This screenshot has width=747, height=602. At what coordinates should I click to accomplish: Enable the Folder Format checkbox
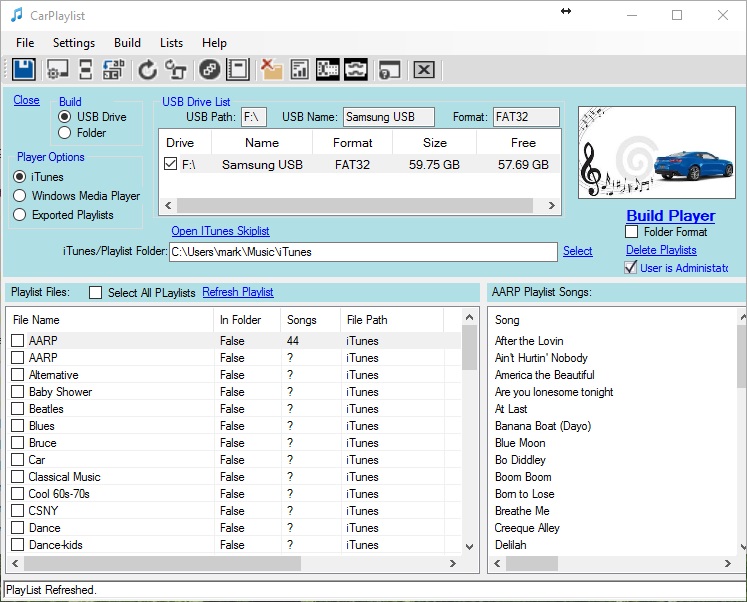[631, 232]
